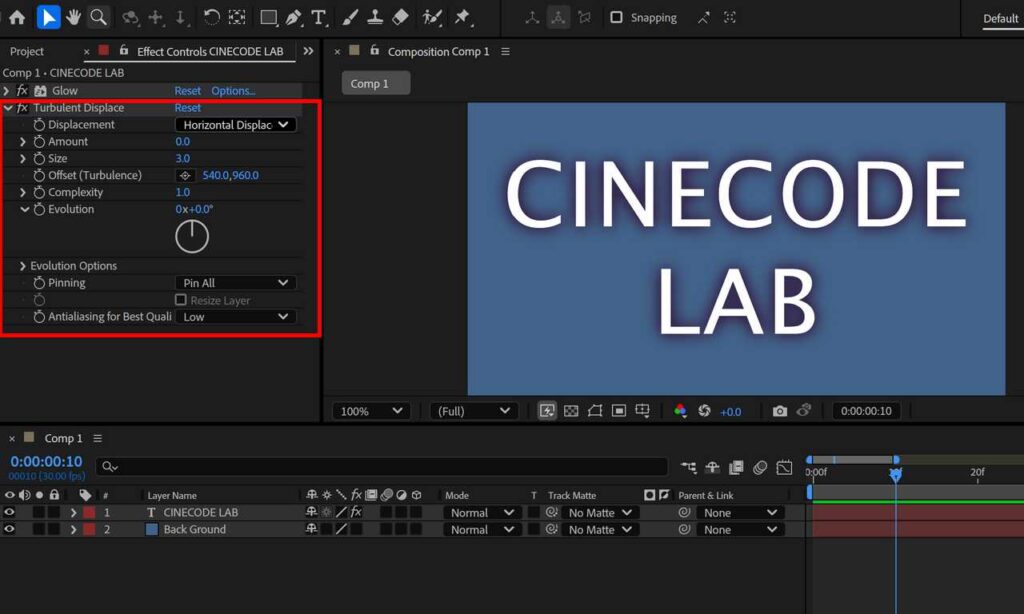The image size is (1024, 614).
Task: Select the Type tool
Action: click(318, 18)
